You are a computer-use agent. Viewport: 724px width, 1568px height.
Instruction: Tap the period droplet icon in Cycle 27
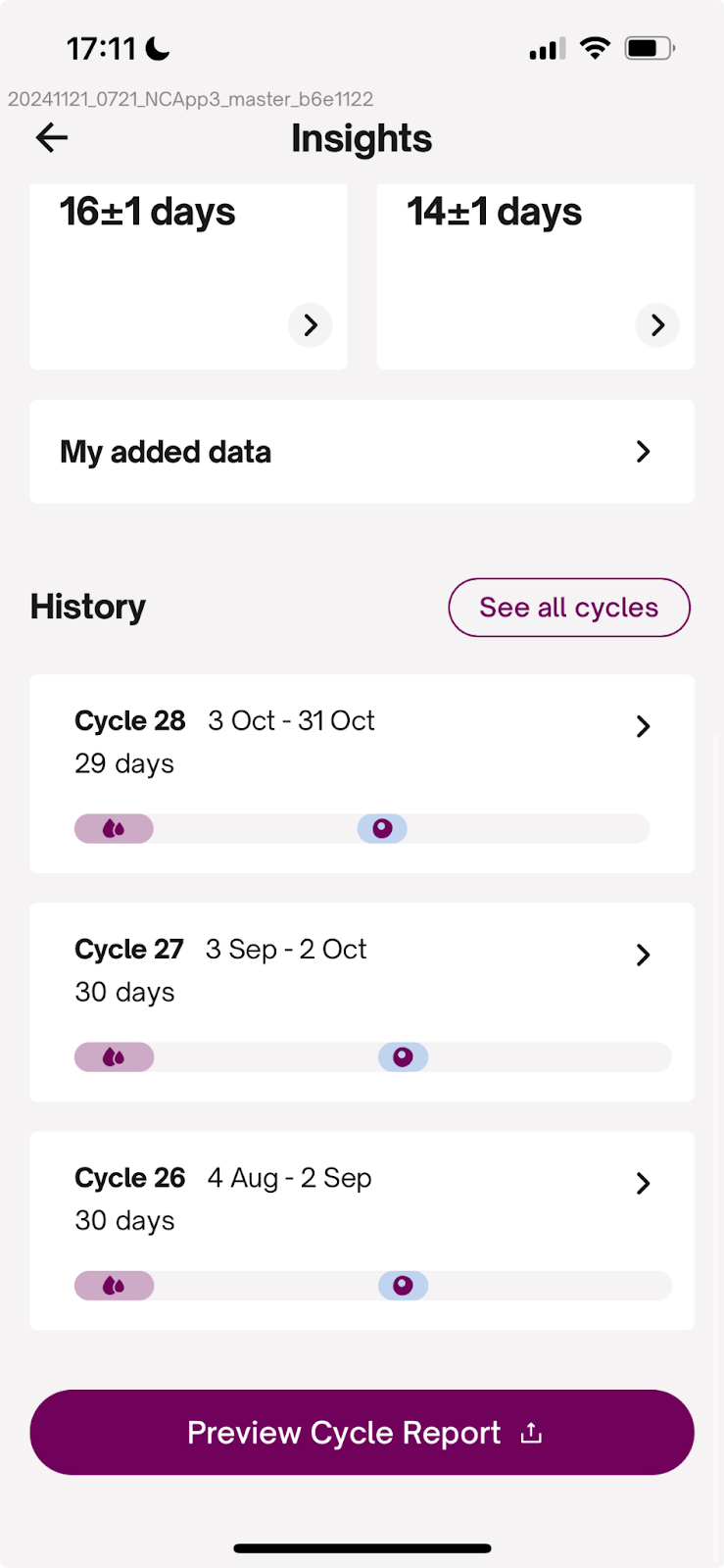coord(114,1057)
